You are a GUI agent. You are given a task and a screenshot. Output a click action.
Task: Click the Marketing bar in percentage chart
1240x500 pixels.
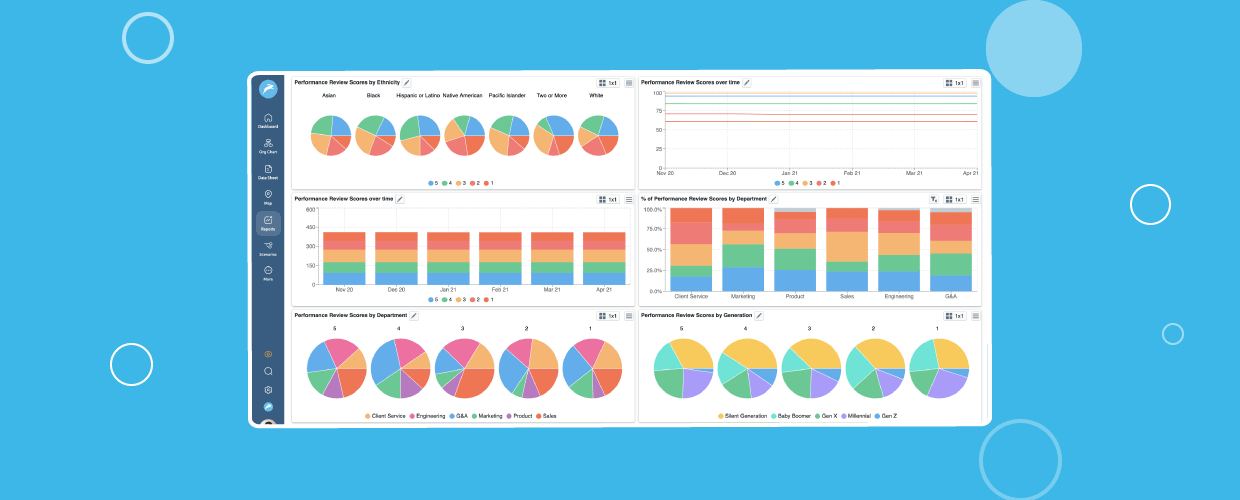click(743, 250)
